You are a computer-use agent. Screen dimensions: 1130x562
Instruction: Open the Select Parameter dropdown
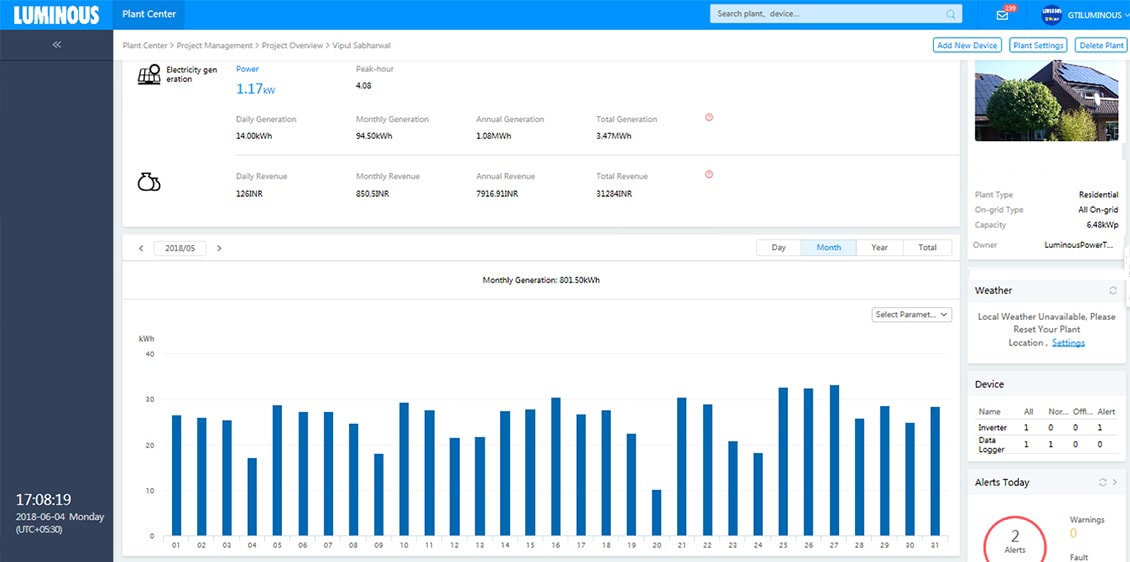click(x=911, y=314)
